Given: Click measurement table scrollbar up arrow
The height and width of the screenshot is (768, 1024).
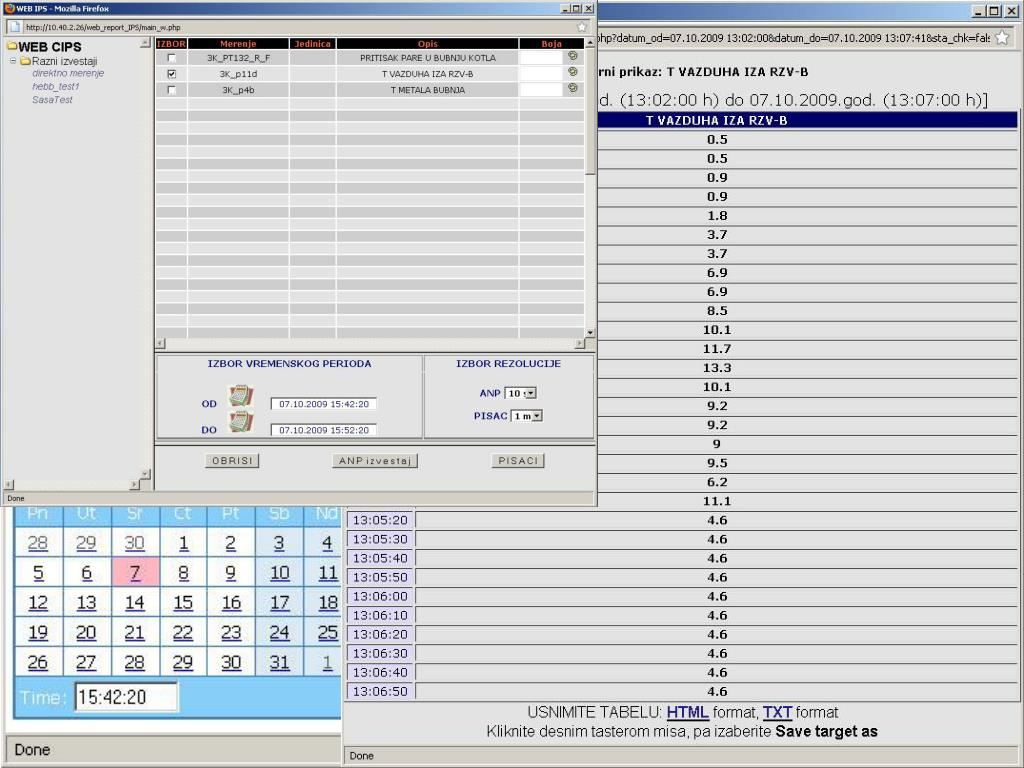Looking at the screenshot, I should (590, 42).
